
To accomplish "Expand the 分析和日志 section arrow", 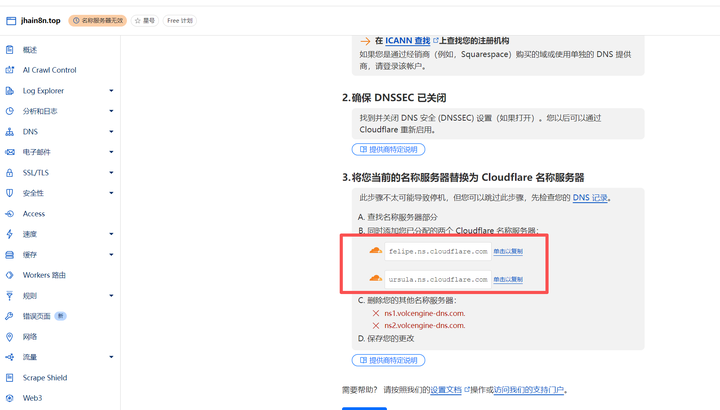I will pos(111,111).
